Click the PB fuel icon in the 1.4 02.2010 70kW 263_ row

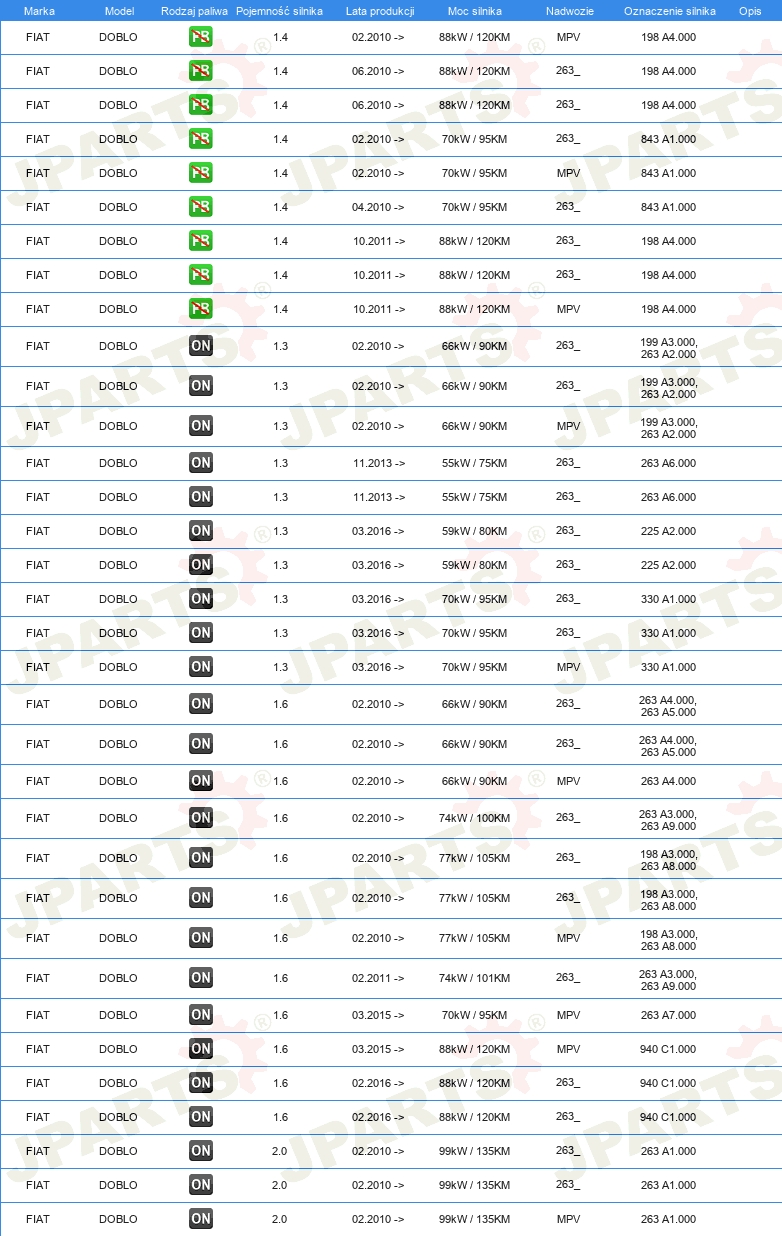coord(200,139)
